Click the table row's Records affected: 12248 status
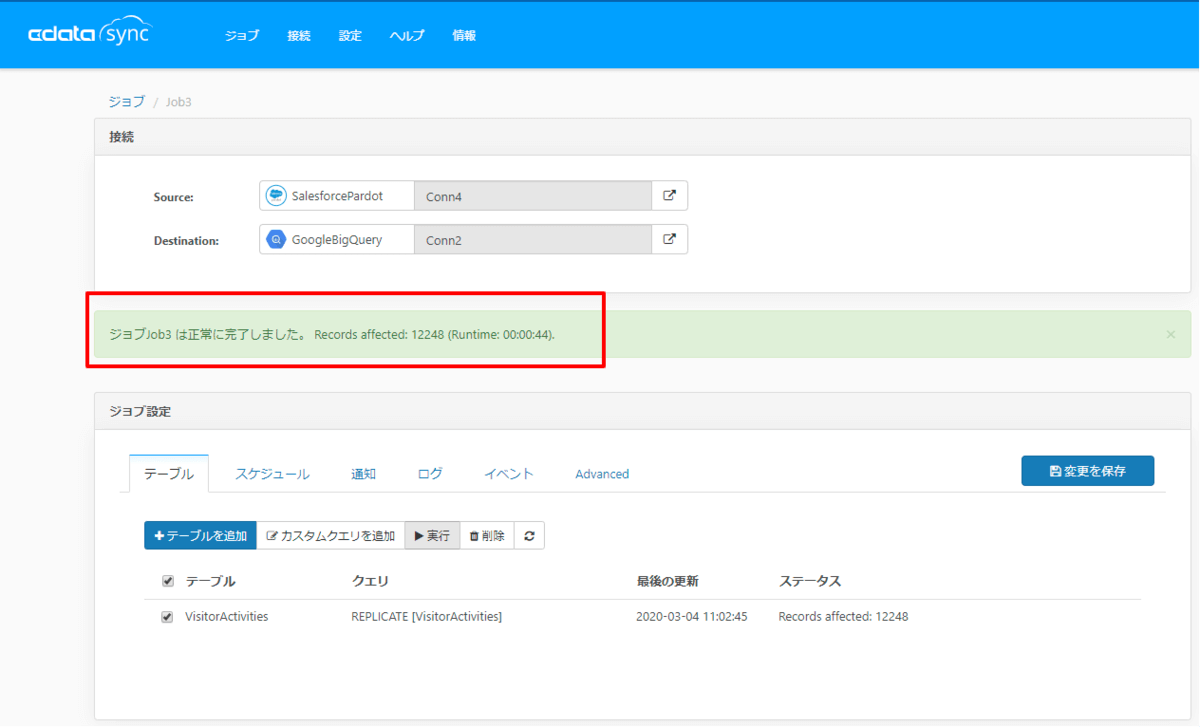Screen dimensions: 1200x727 (x=843, y=617)
